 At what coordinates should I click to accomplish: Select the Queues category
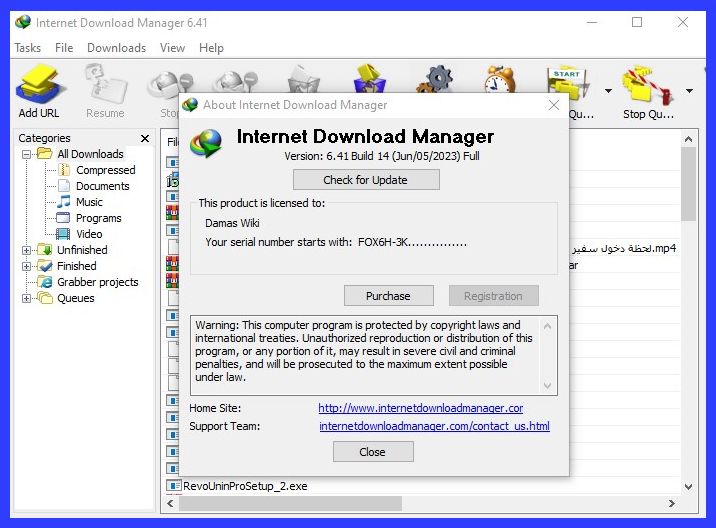click(x=76, y=298)
